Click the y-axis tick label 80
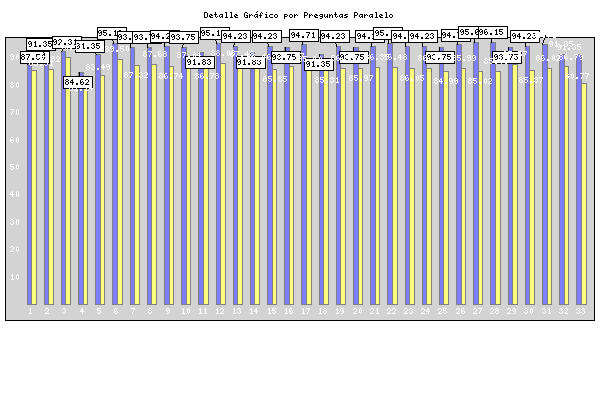Image resolution: width=600 pixels, height=400 pixels. point(15,85)
